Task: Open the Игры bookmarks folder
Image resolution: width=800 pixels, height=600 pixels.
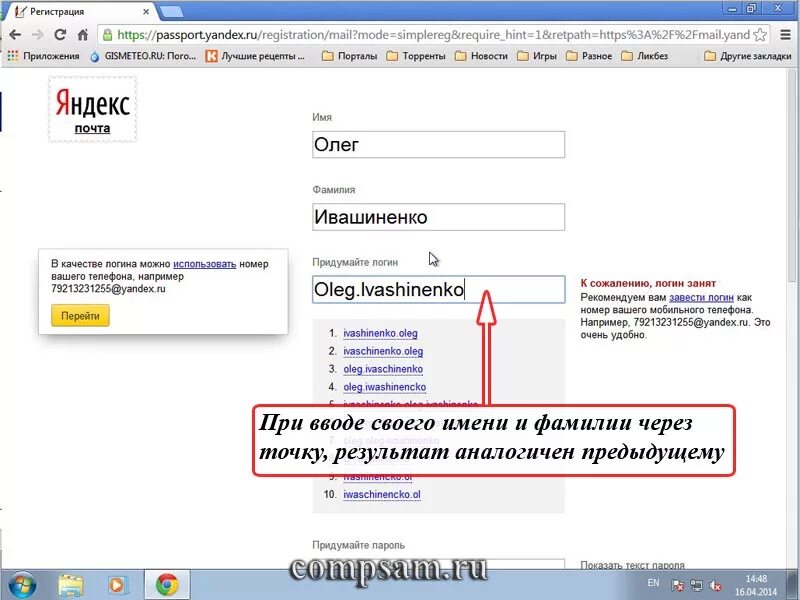Action: click(x=537, y=56)
